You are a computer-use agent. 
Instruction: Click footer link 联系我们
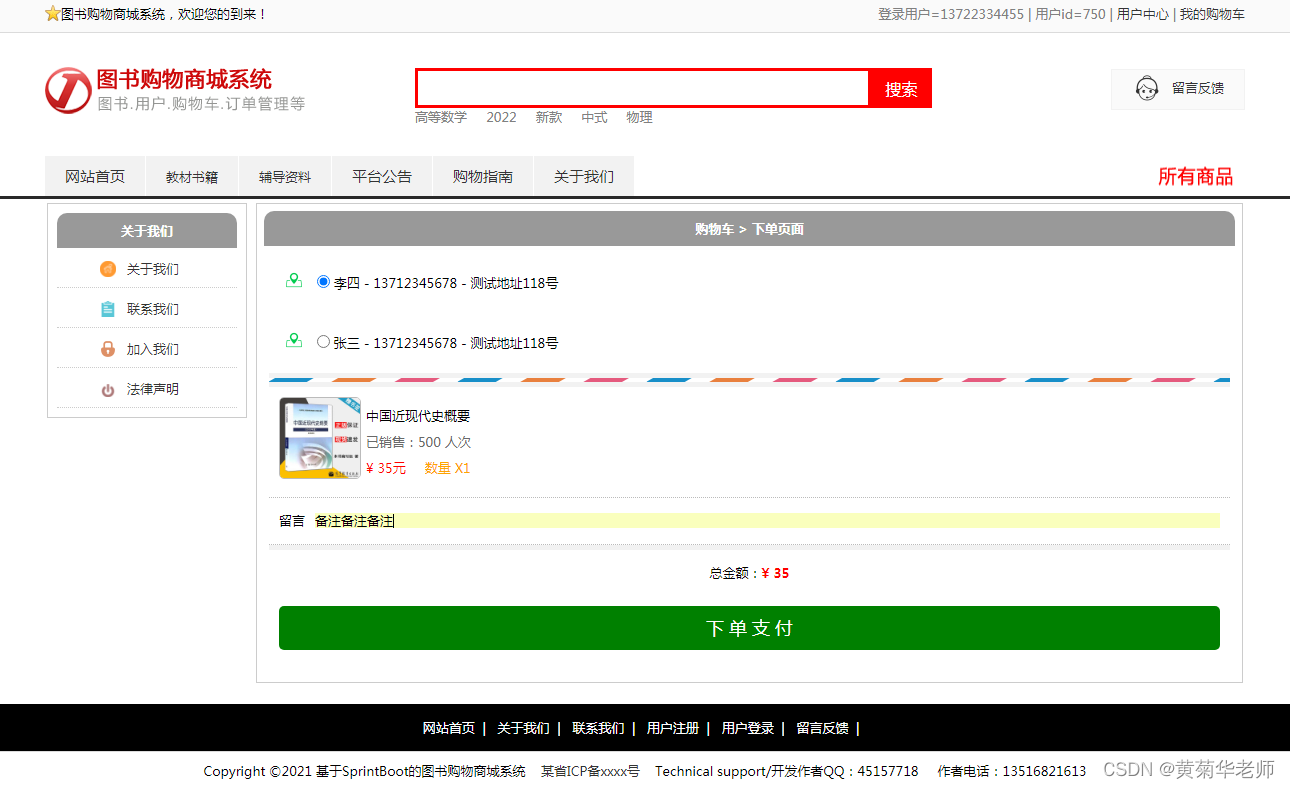598,728
